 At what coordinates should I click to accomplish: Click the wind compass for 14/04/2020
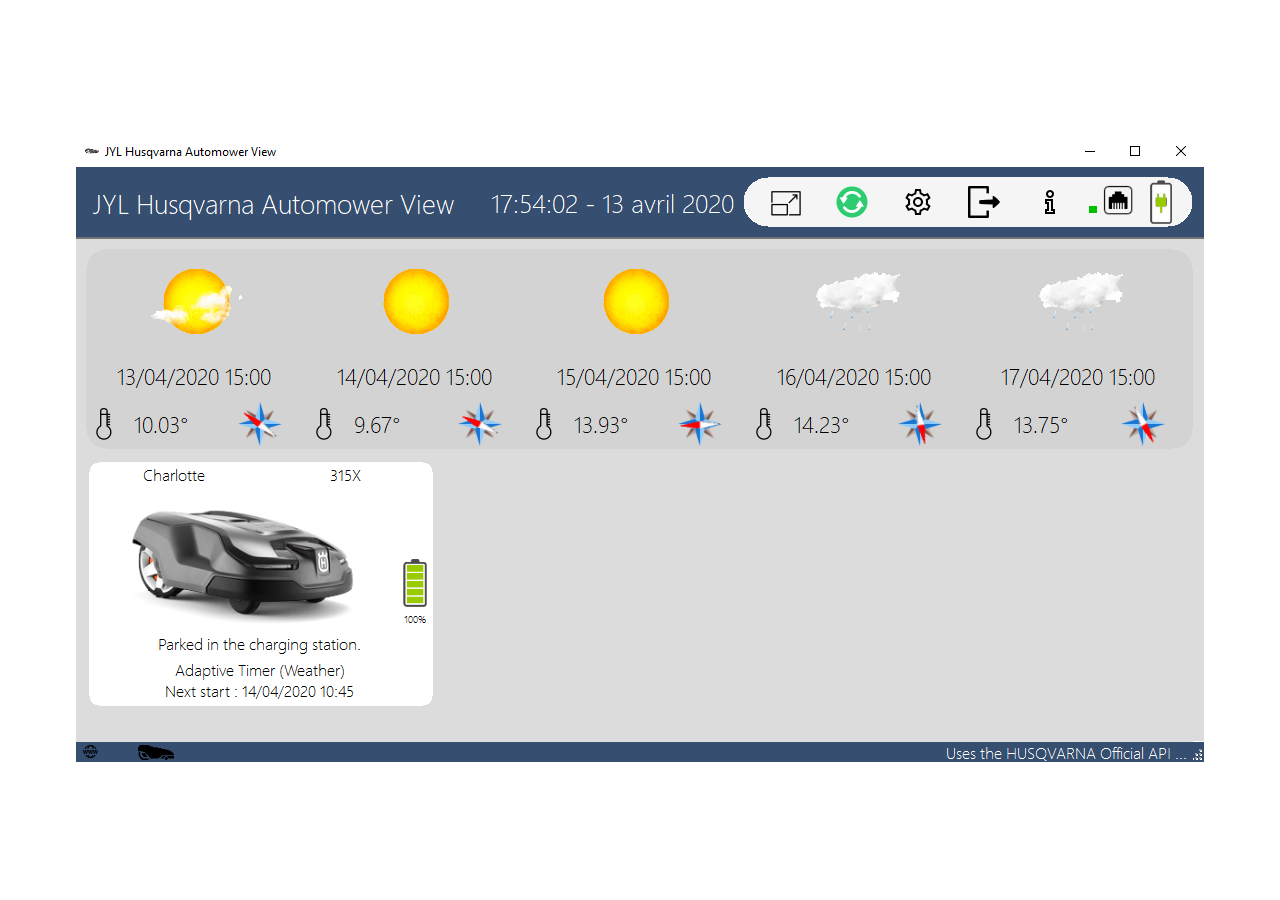pos(480,424)
